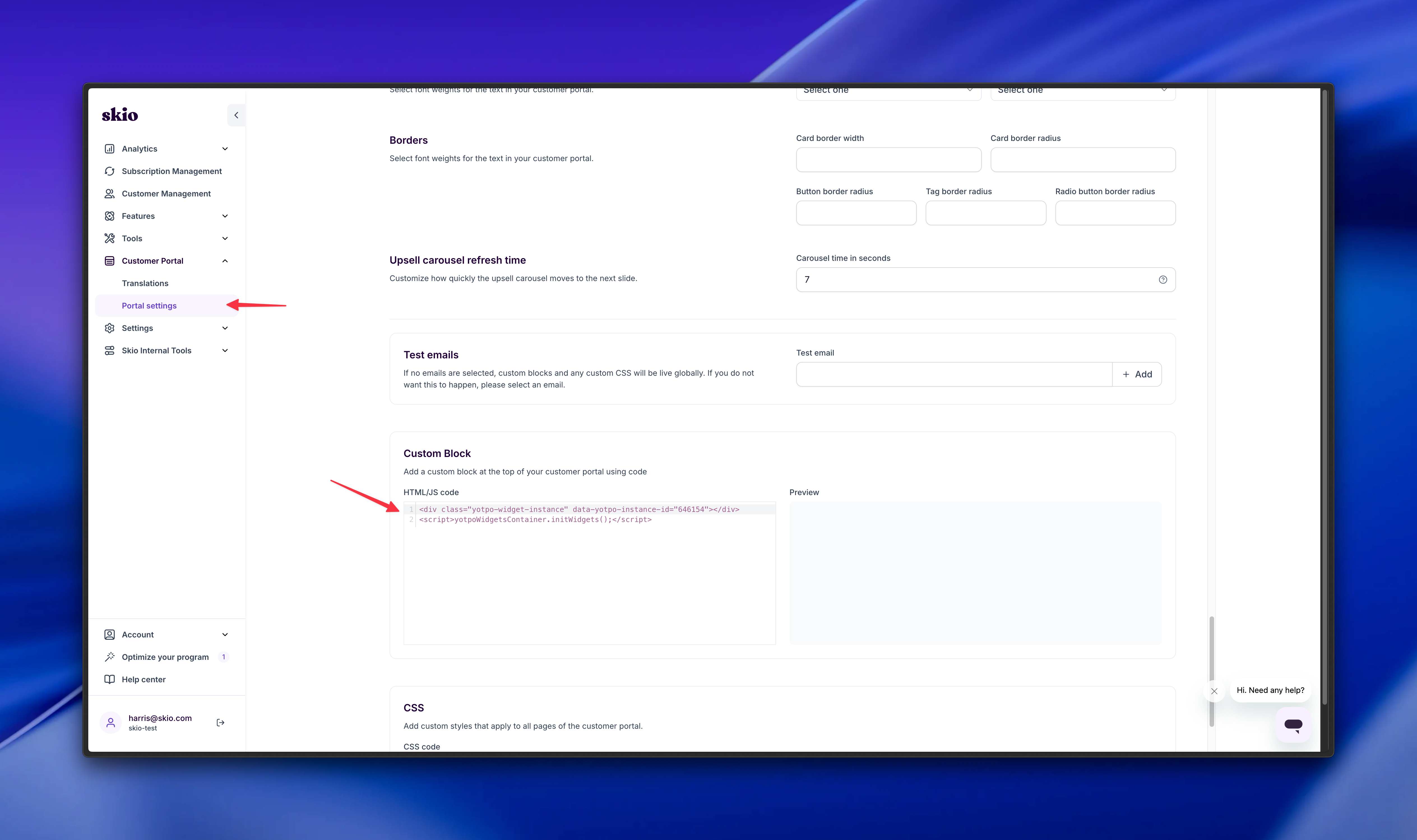1417x840 pixels.
Task: Focus the Button border radius field
Action: [856, 213]
